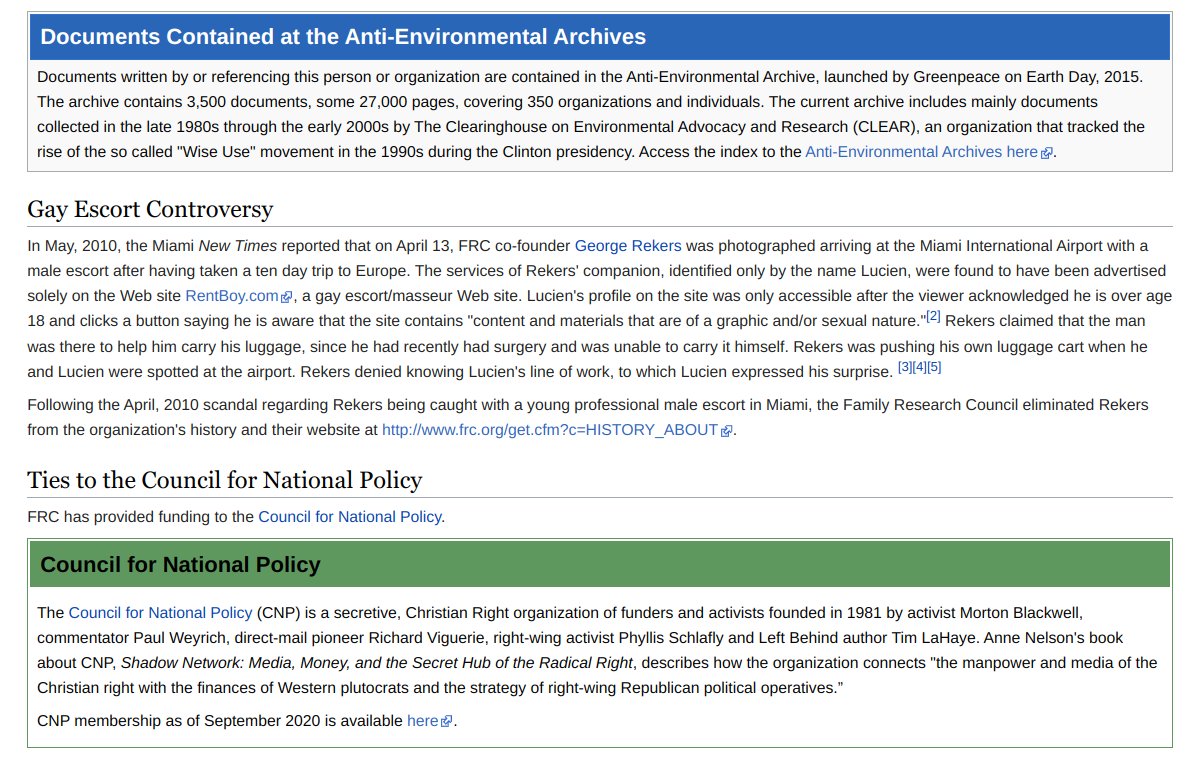This screenshot has width=1189, height=763.
Task: Jump to footnote reference [5]
Action: (933, 367)
